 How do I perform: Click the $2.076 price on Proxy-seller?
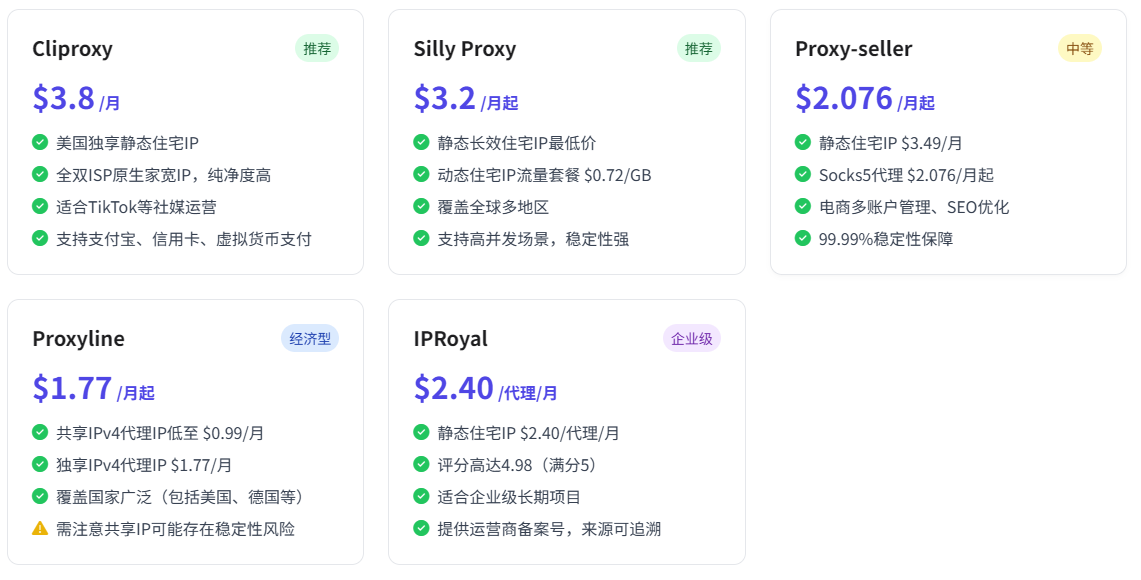843,98
